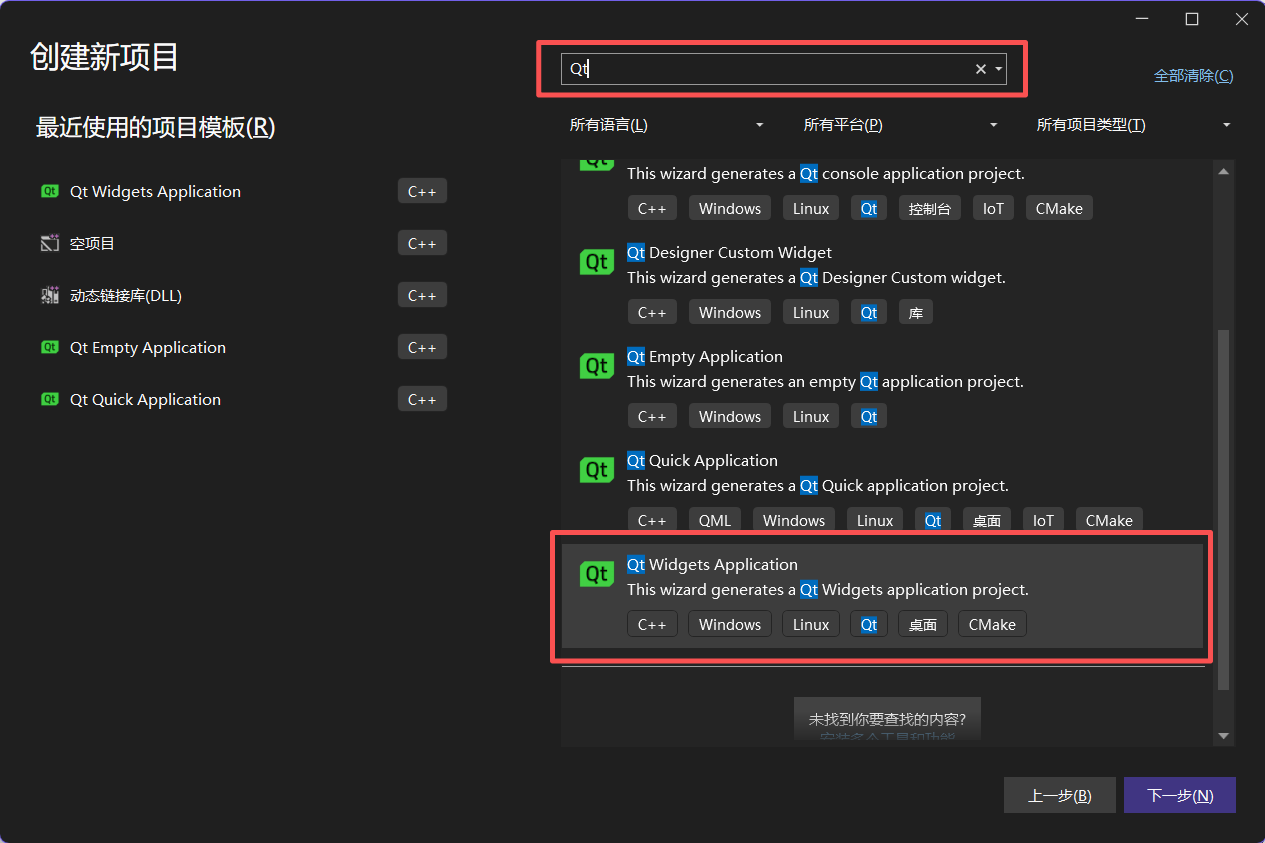Open recent Qt Empty Application template
The image size is (1265, 843).
(x=243, y=347)
